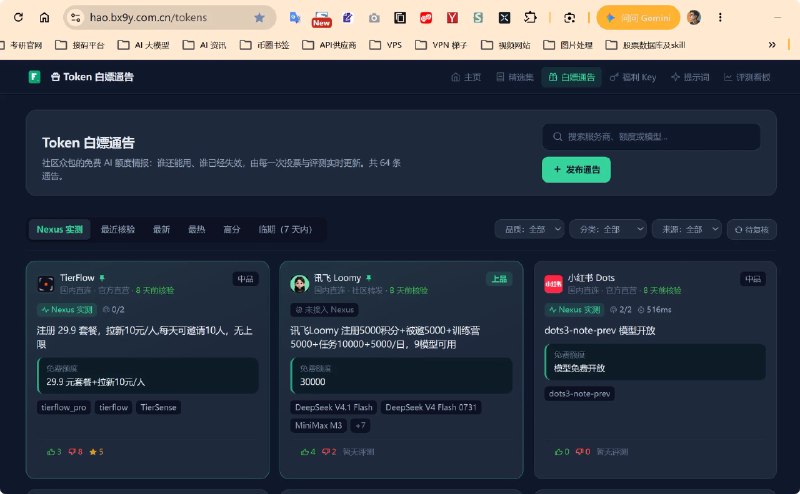
Task: Open the 品质: 全部 dropdown
Action: coord(530,229)
